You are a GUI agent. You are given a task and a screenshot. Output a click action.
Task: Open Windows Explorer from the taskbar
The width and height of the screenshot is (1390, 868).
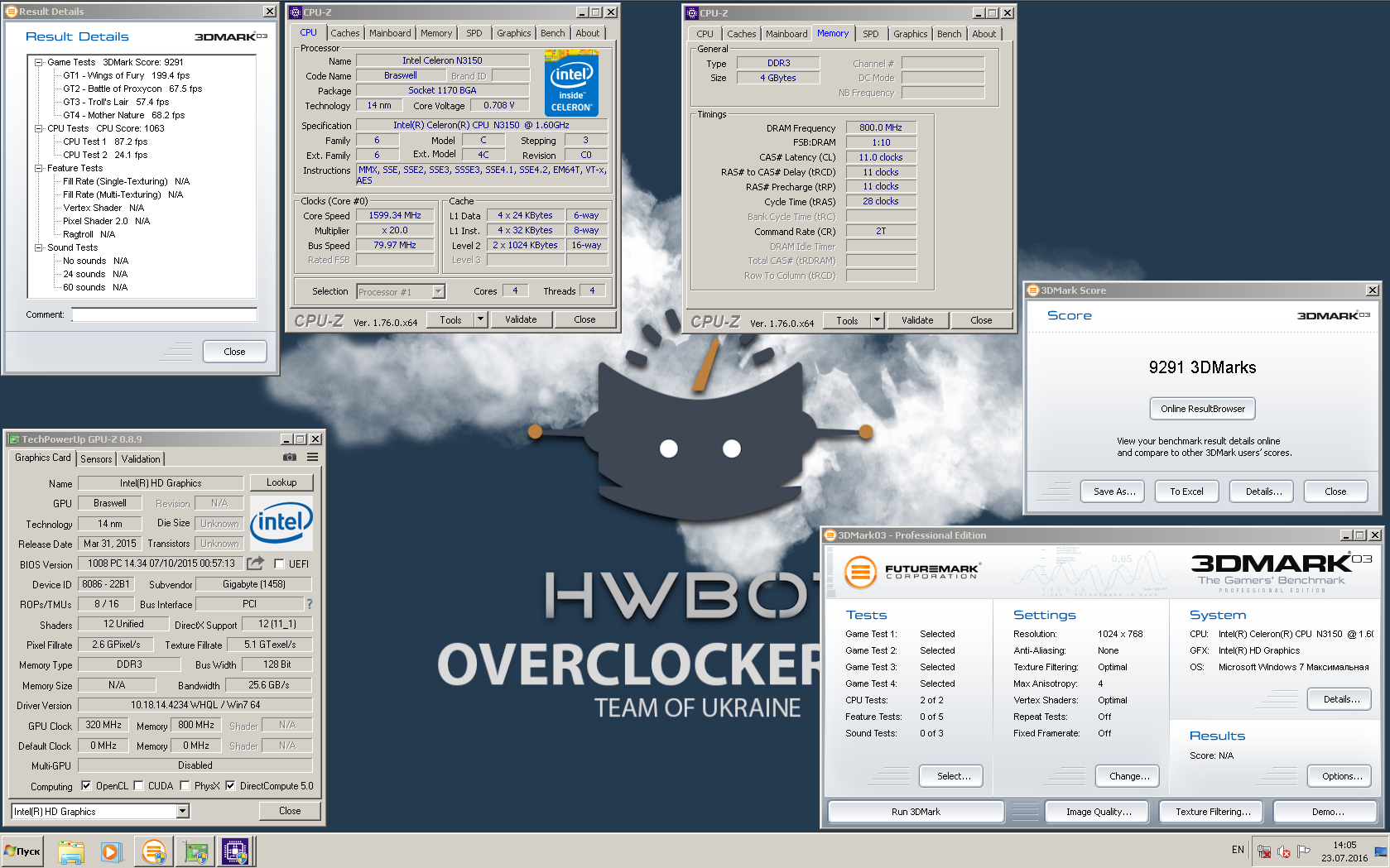point(71,851)
